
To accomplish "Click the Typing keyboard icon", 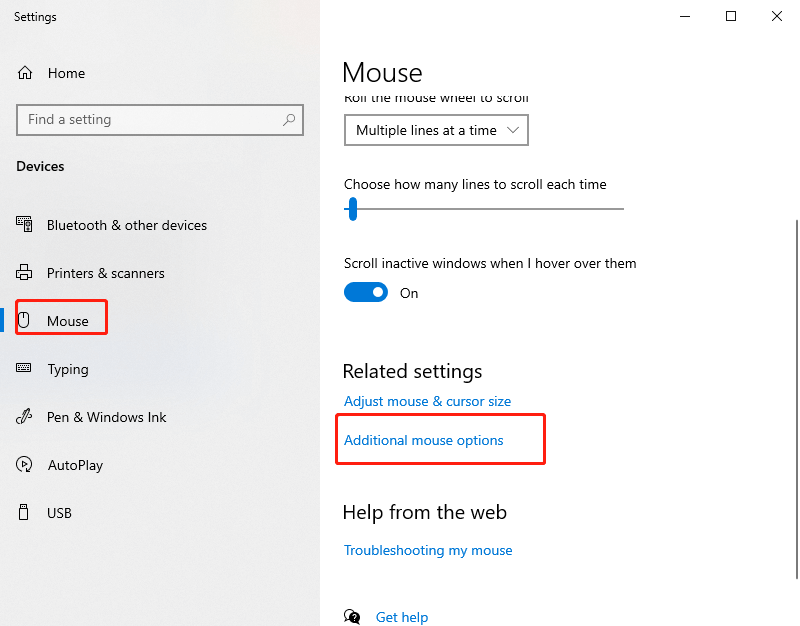I will click(x=25, y=369).
